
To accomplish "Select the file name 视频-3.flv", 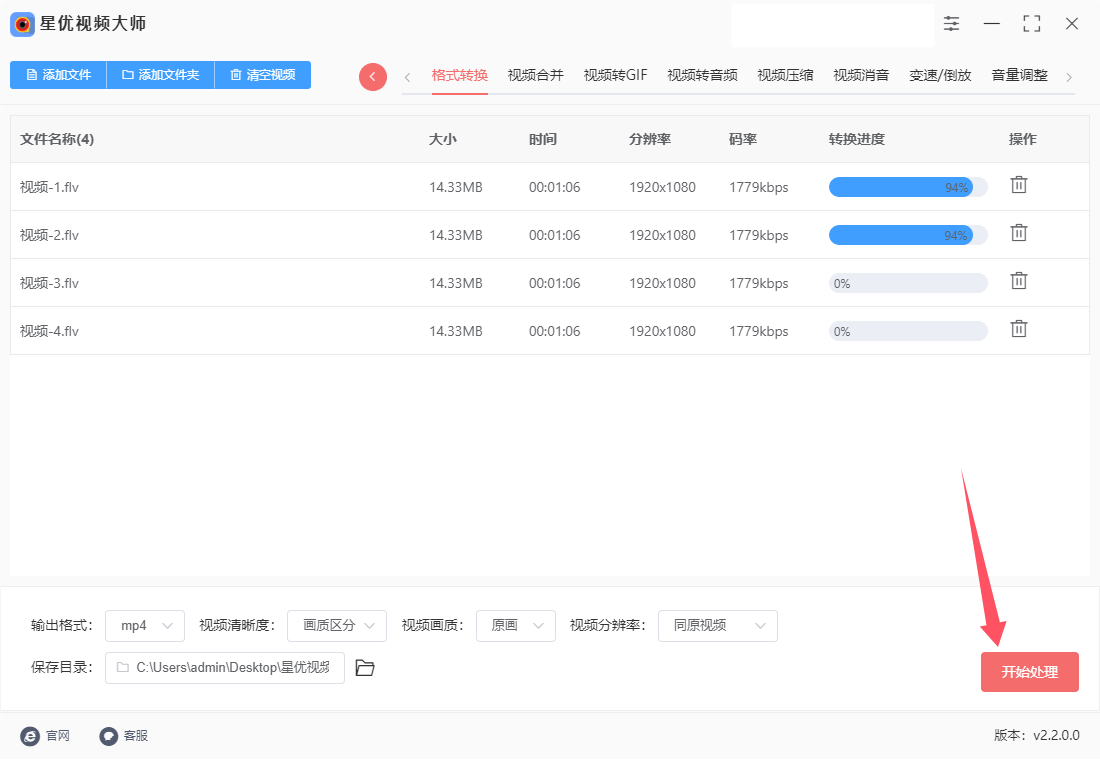I will 49,284.
